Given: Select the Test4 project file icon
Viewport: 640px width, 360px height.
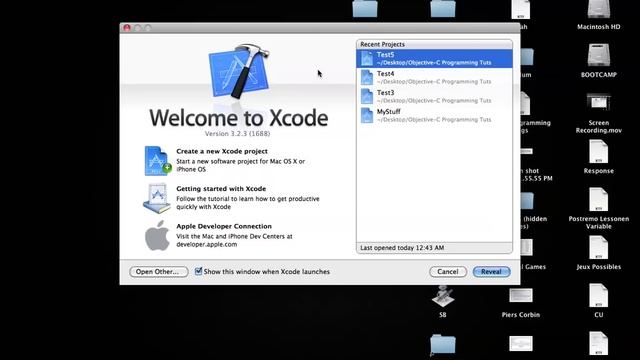Looking at the screenshot, I should [x=367, y=78].
